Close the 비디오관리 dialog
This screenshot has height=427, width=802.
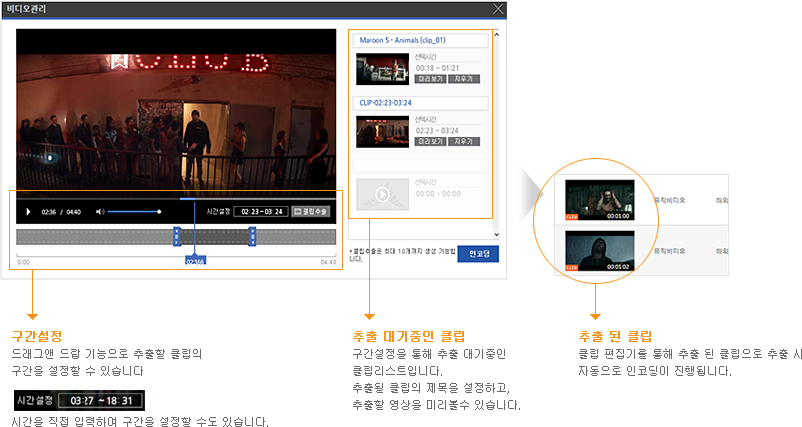tap(498, 9)
